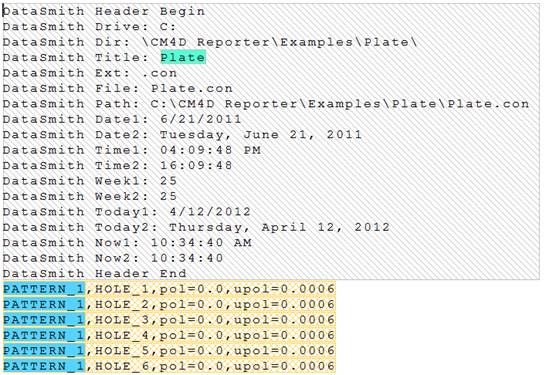Select PATTERN_1 in the HOLE_1 row
This screenshot has width=546, height=375.
(44, 289)
